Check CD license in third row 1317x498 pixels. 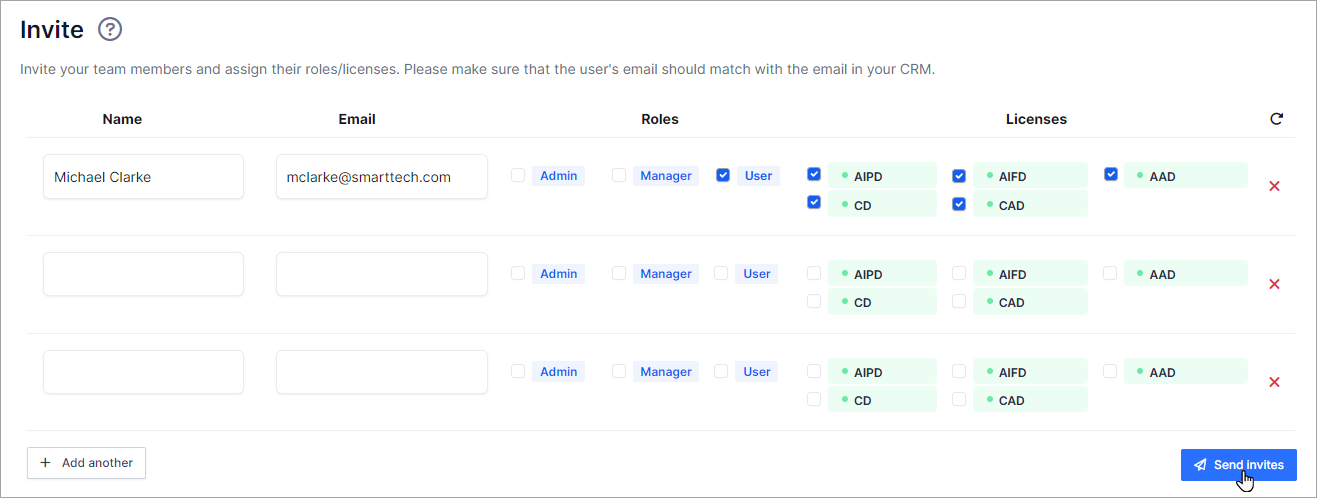click(814, 398)
